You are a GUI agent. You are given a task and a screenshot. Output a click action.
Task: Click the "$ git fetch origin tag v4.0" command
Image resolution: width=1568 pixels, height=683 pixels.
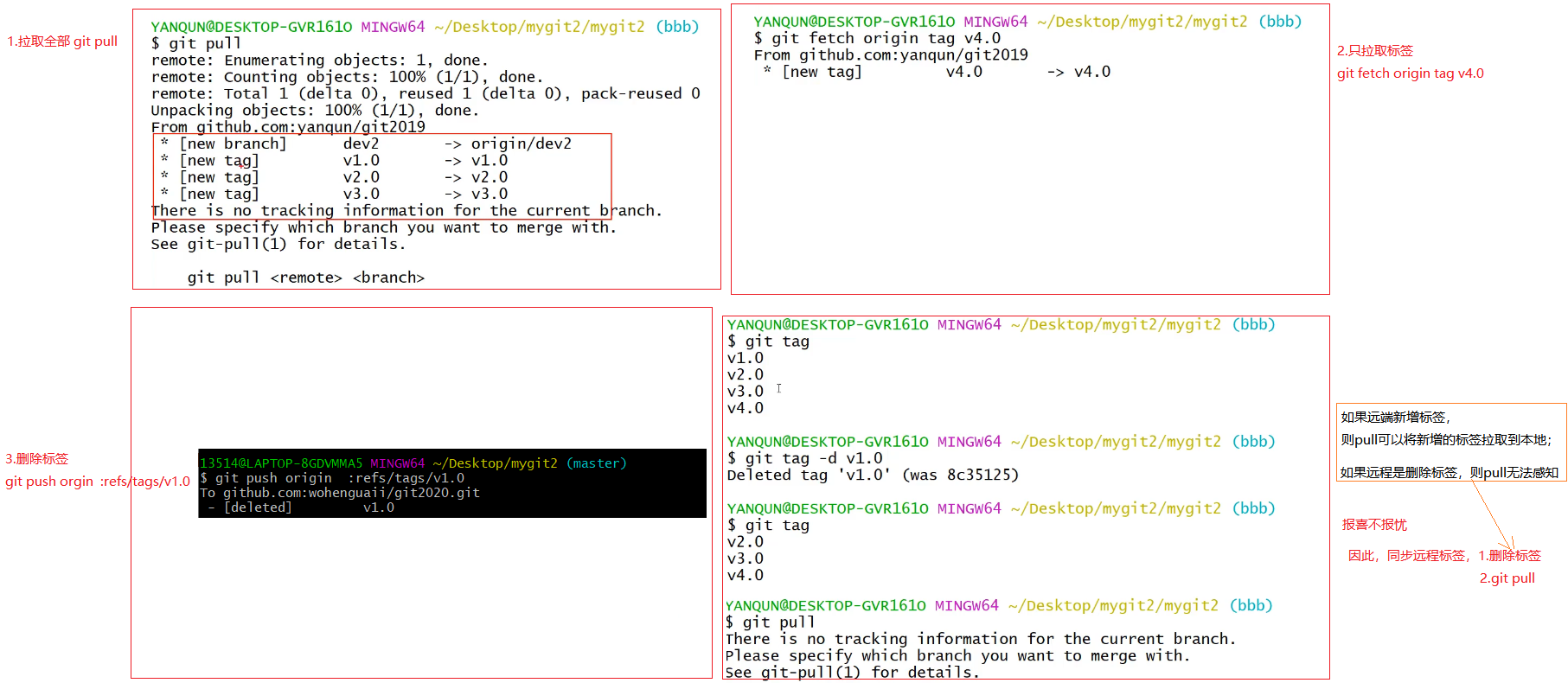pos(877,38)
